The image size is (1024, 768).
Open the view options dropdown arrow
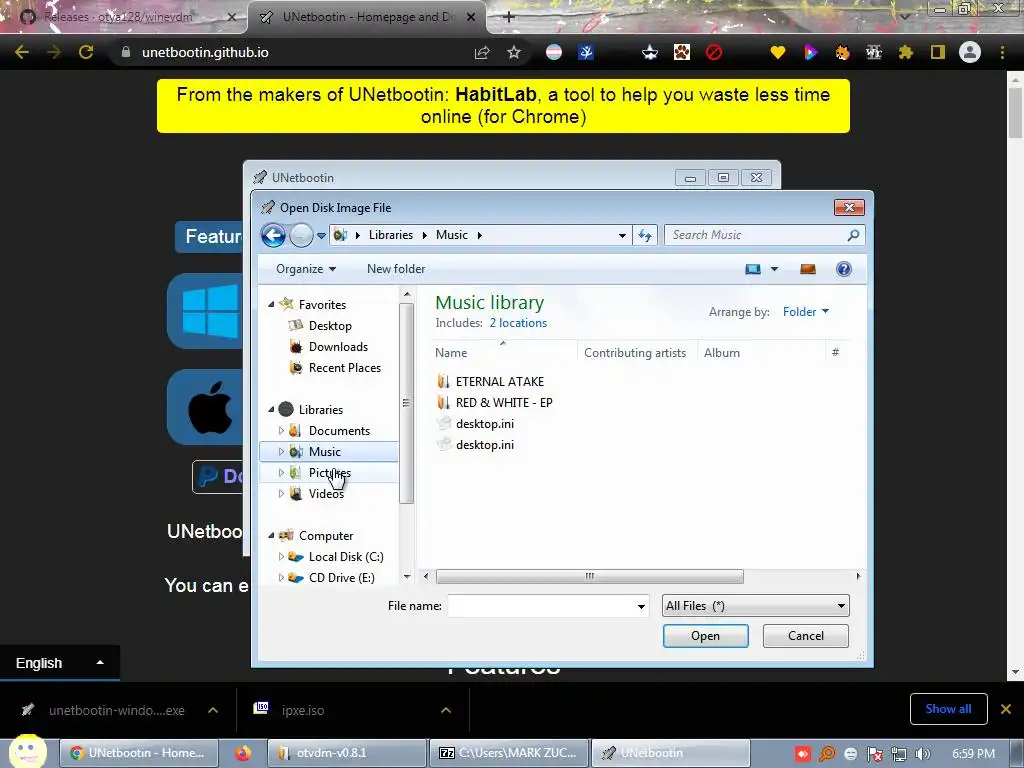point(775,269)
